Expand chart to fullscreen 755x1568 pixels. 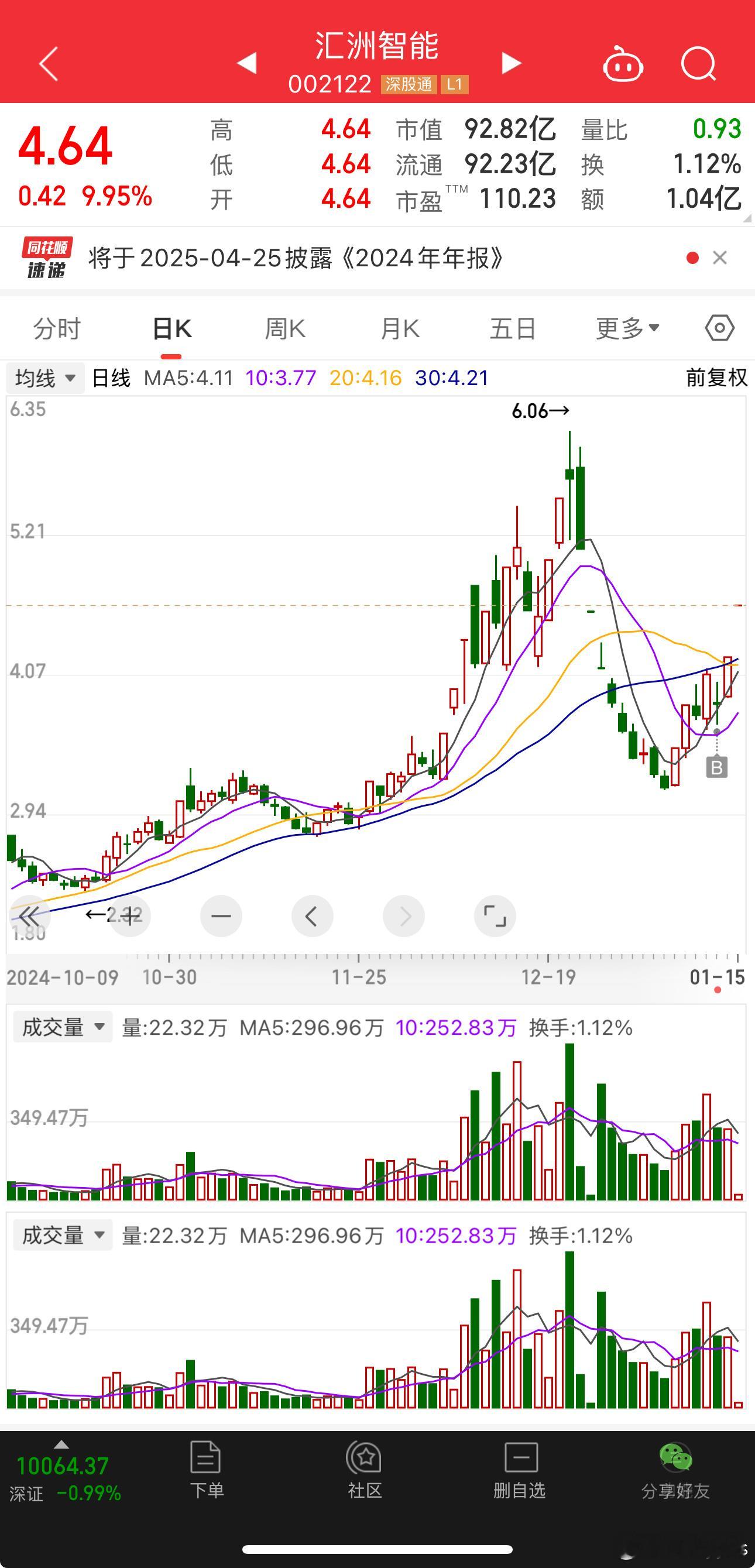495,916
